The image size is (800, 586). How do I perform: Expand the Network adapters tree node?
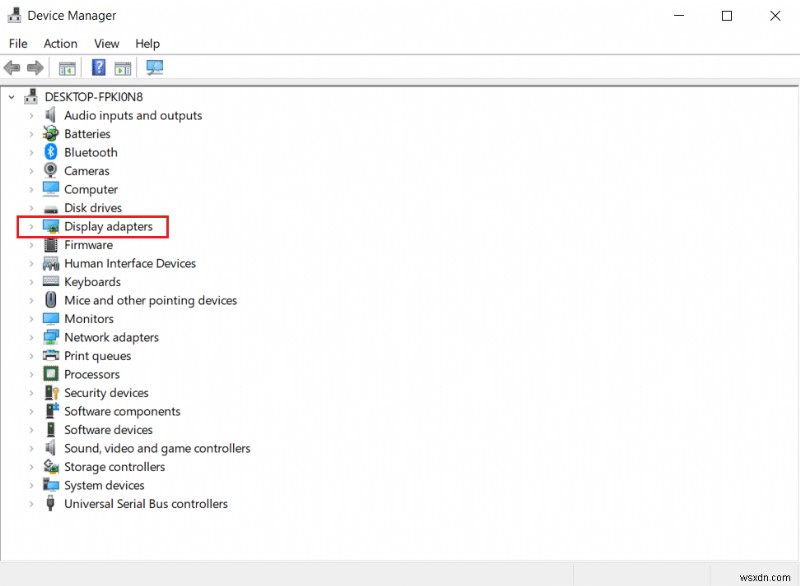coord(33,337)
